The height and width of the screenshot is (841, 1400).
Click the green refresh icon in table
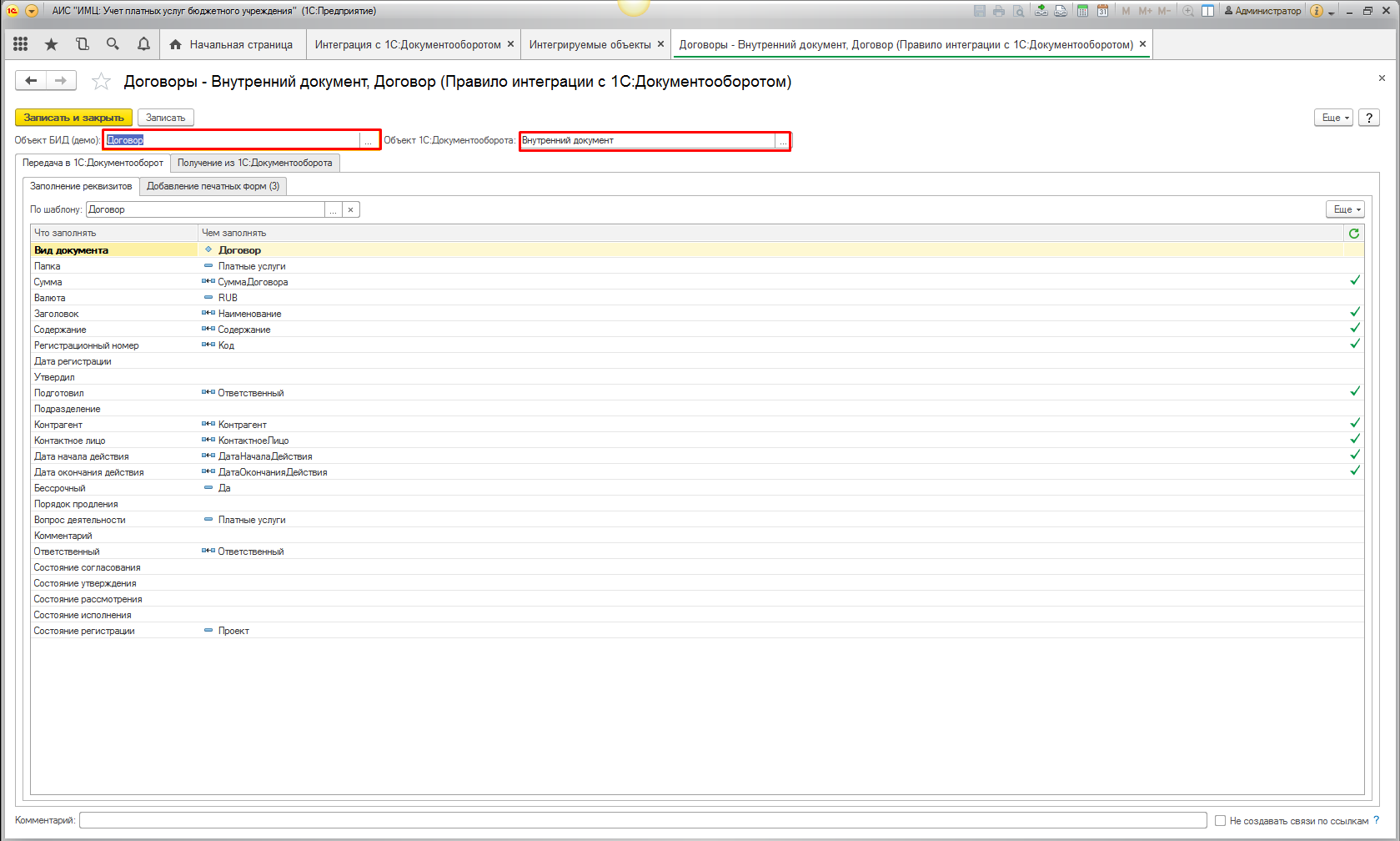pyautogui.click(x=1354, y=234)
